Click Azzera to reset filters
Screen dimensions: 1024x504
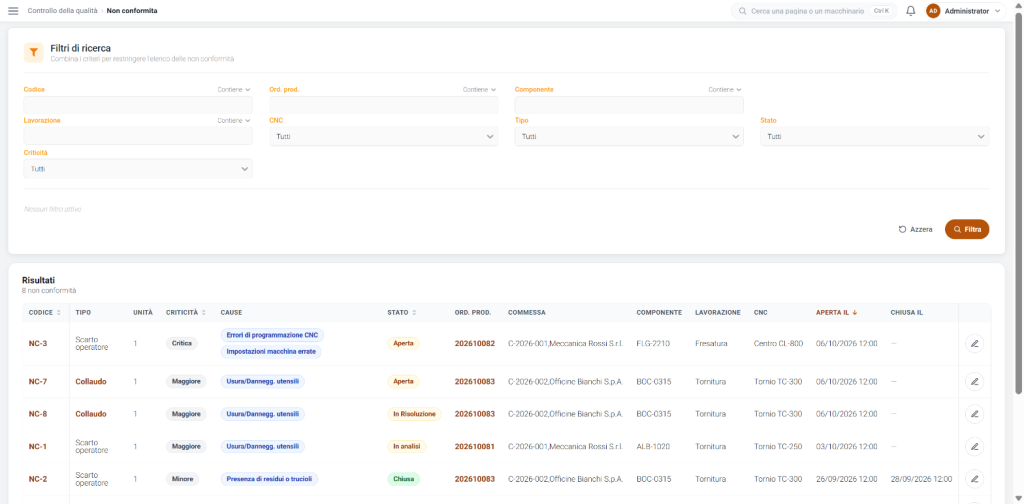[x=916, y=229]
